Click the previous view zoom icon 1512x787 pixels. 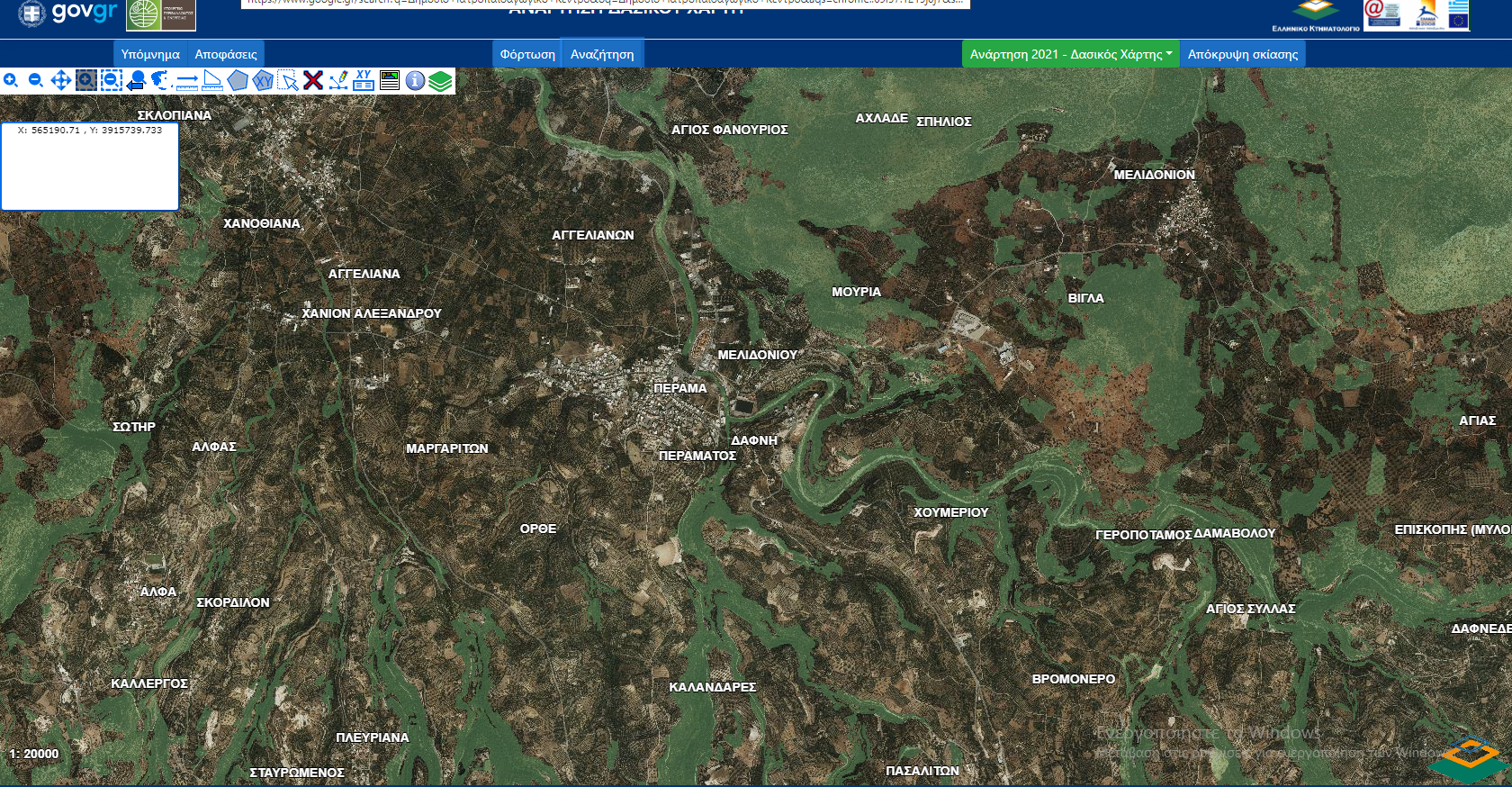click(x=136, y=81)
